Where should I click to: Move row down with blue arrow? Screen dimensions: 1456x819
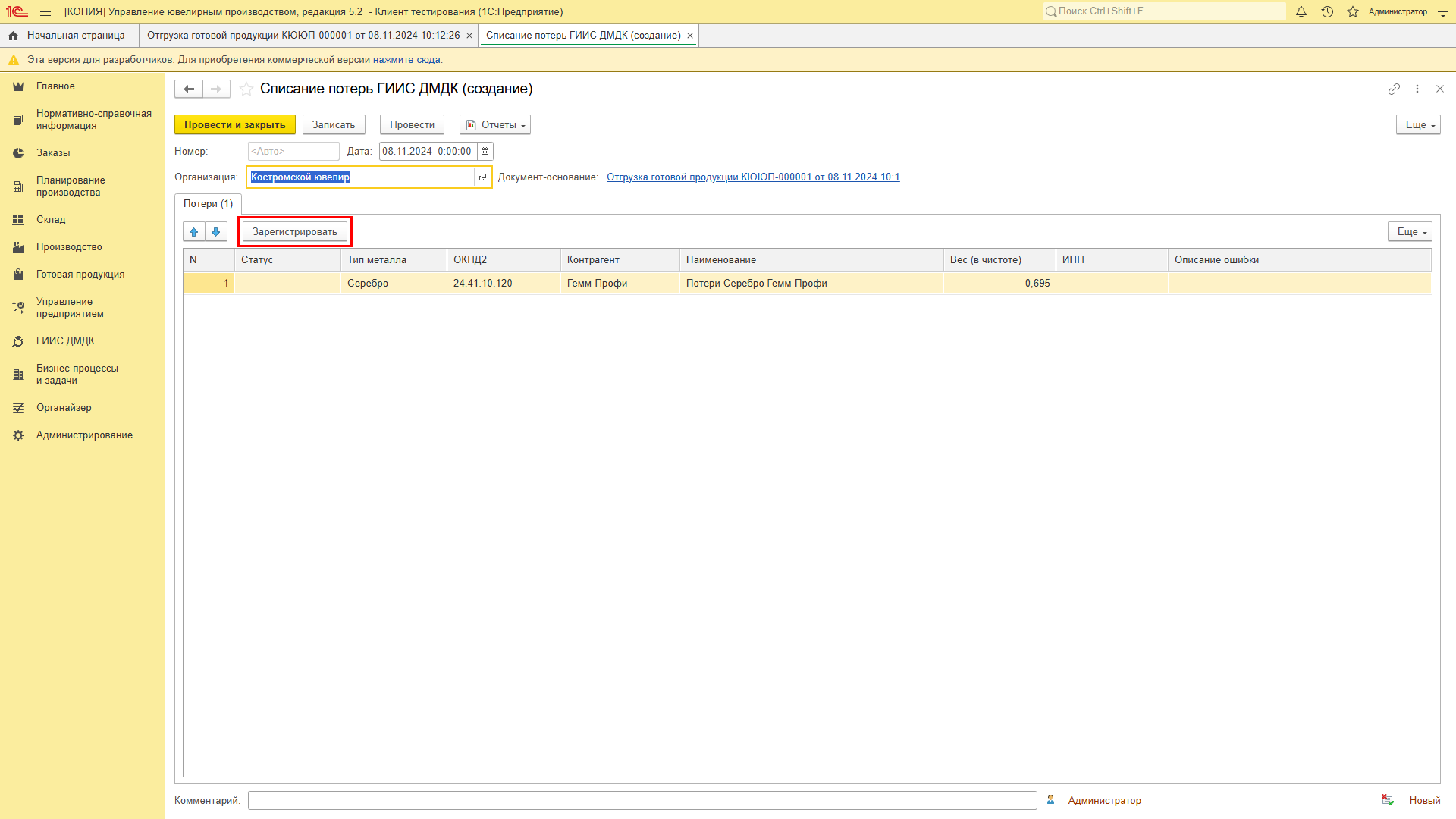pos(216,232)
